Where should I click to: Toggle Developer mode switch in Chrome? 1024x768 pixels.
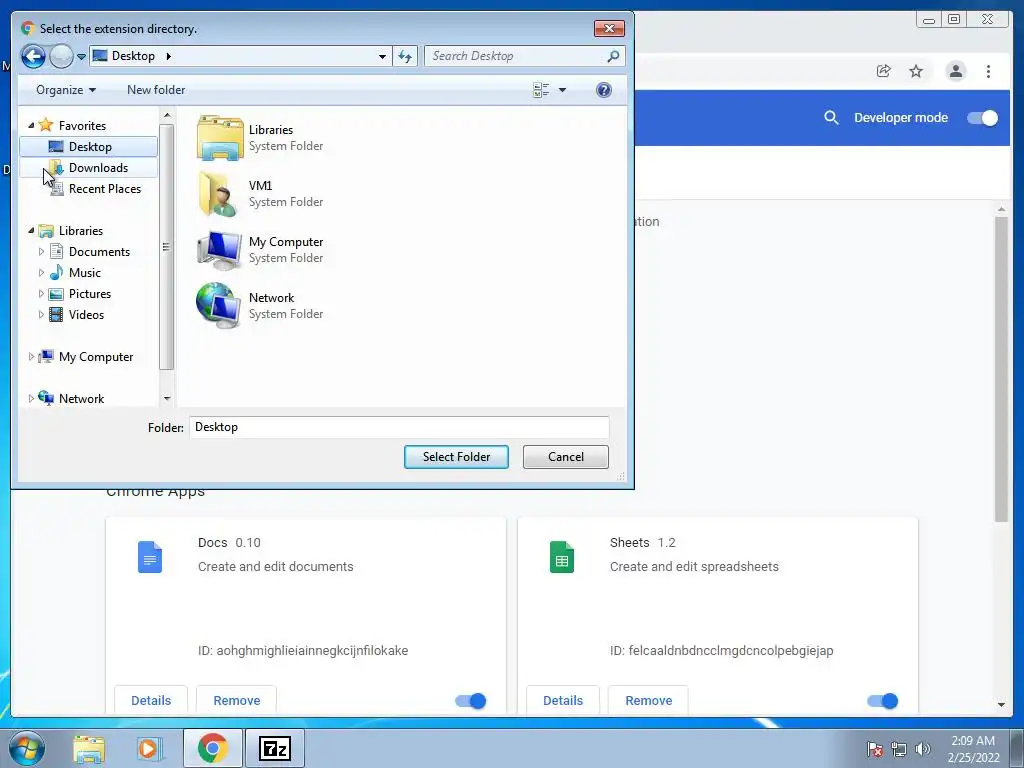pos(982,118)
